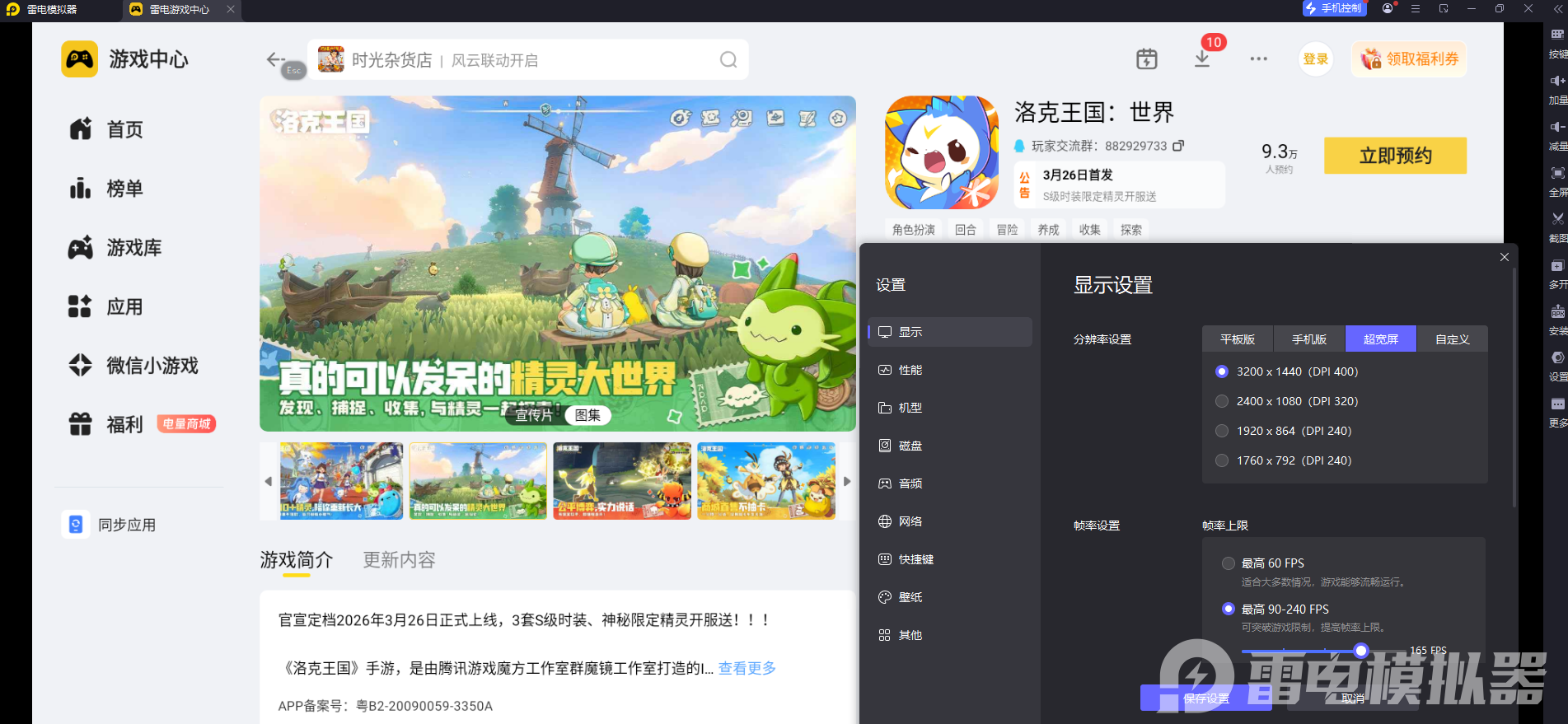Open 性能 performance settings section
This screenshot has width=1568, height=724.
point(950,370)
